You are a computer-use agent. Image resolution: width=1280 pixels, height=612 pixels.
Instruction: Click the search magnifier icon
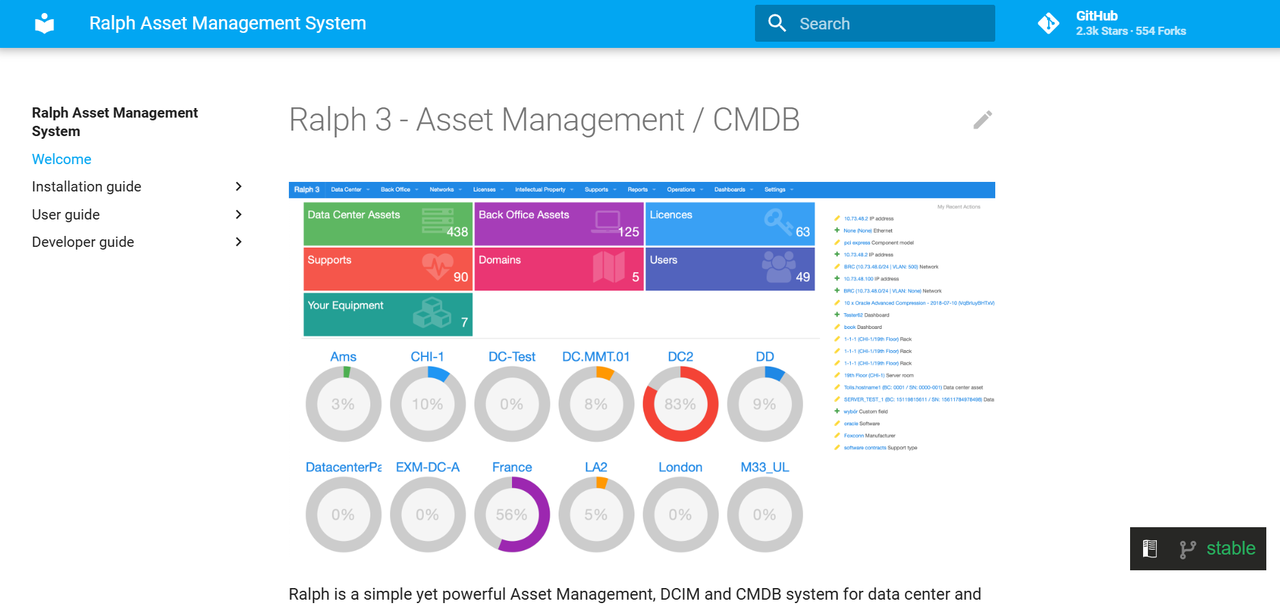click(777, 23)
